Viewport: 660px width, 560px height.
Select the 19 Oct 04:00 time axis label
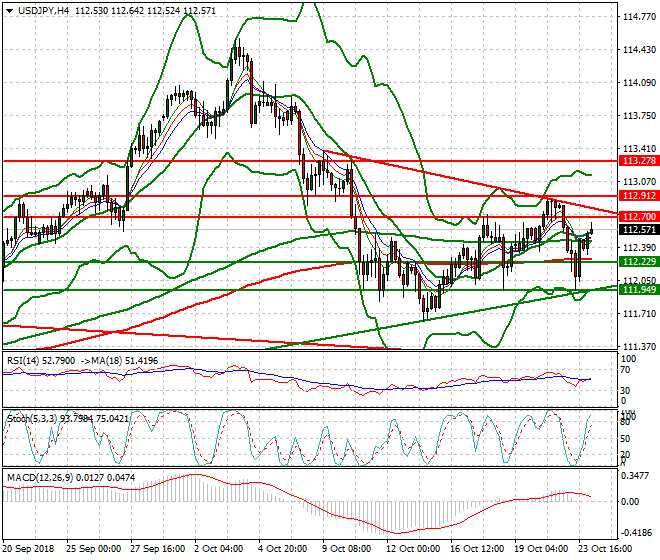[x=541, y=549]
